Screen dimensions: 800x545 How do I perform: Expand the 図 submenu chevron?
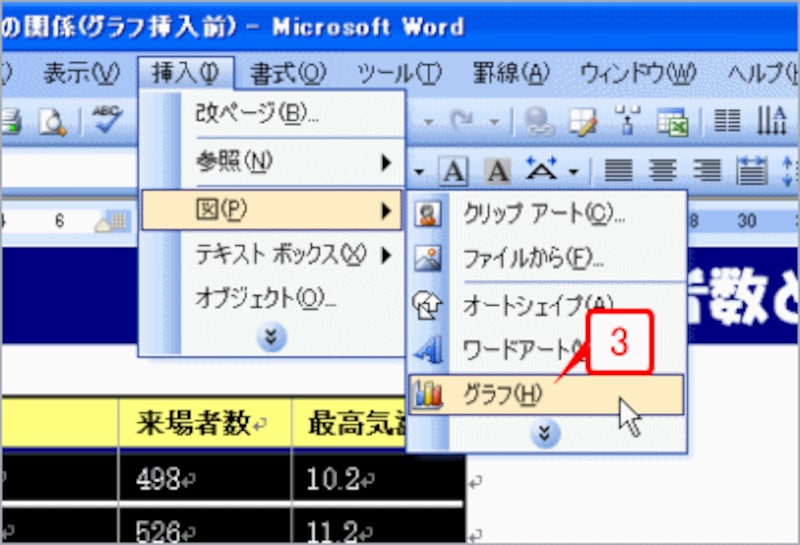545,434
